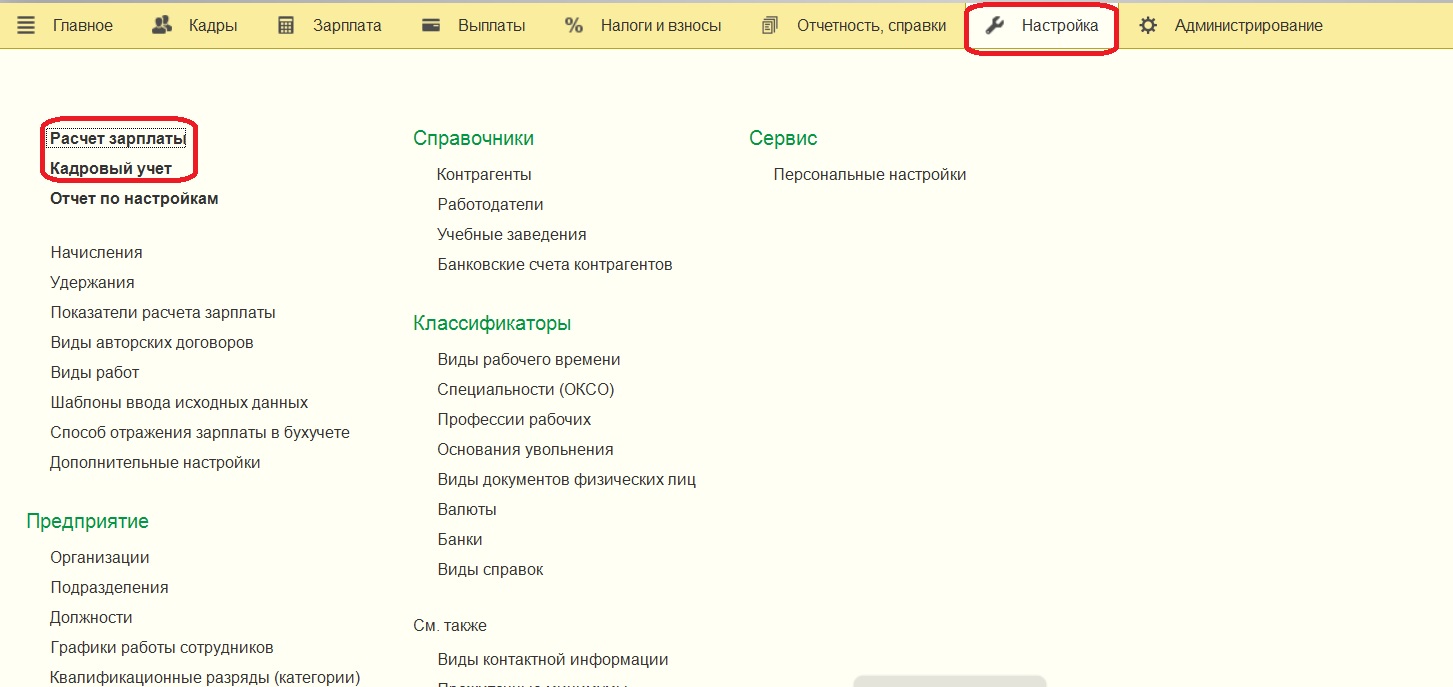
Task: Open Показатели расчета зарплаты
Action: point(163,313)
